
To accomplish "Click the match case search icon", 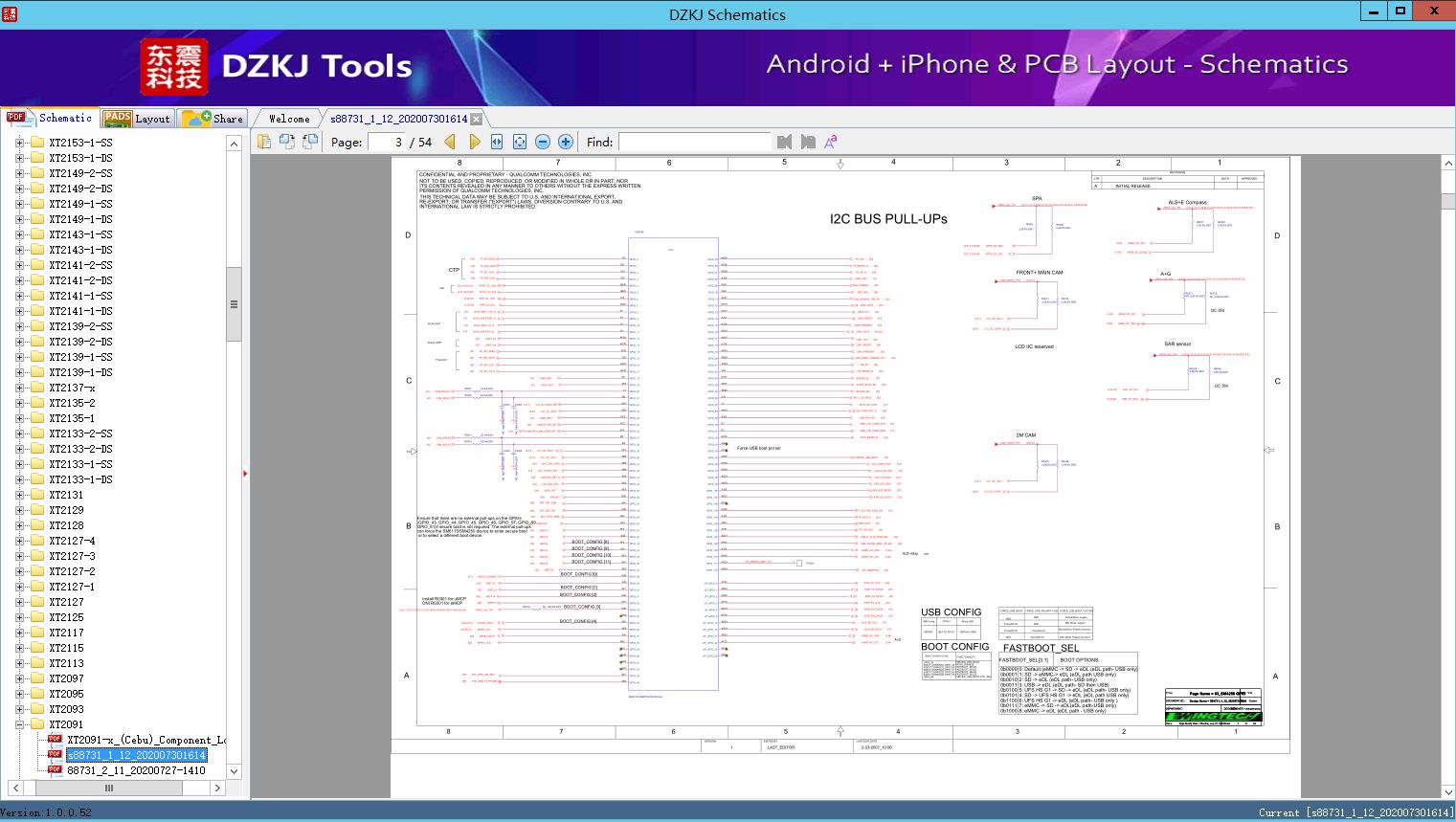I will click(x=831, y=142).
